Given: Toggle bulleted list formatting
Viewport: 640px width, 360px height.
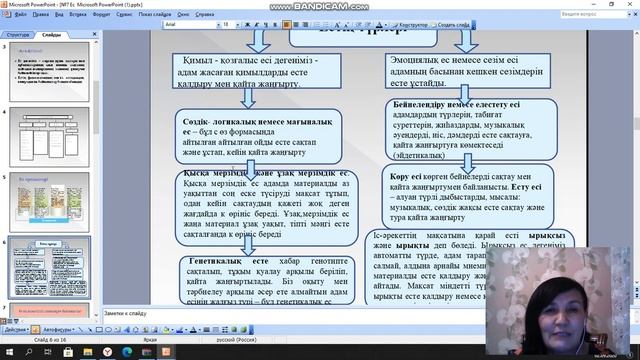Looking at the screenshot, I should (x=326, y=25).
